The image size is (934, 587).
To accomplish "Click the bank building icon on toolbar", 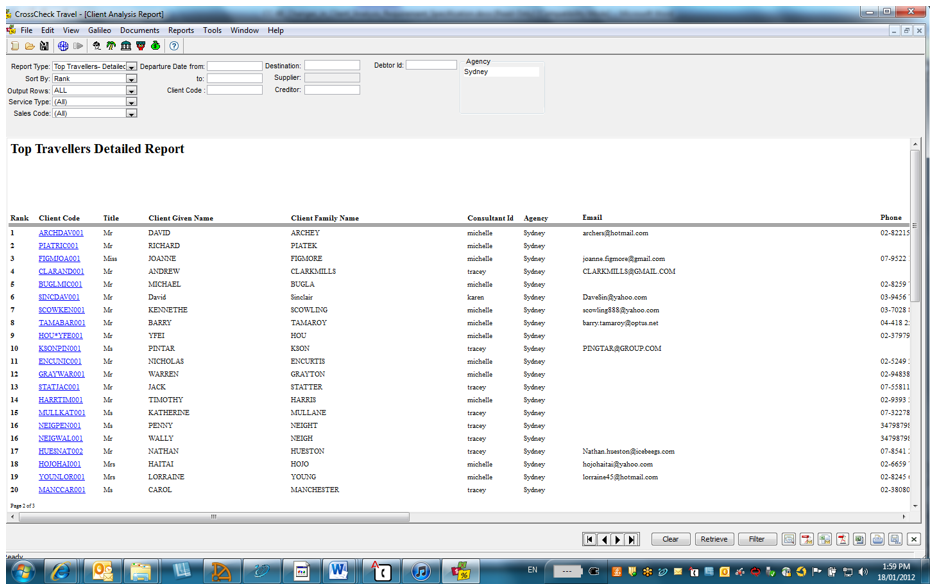I will coord(125,46).
